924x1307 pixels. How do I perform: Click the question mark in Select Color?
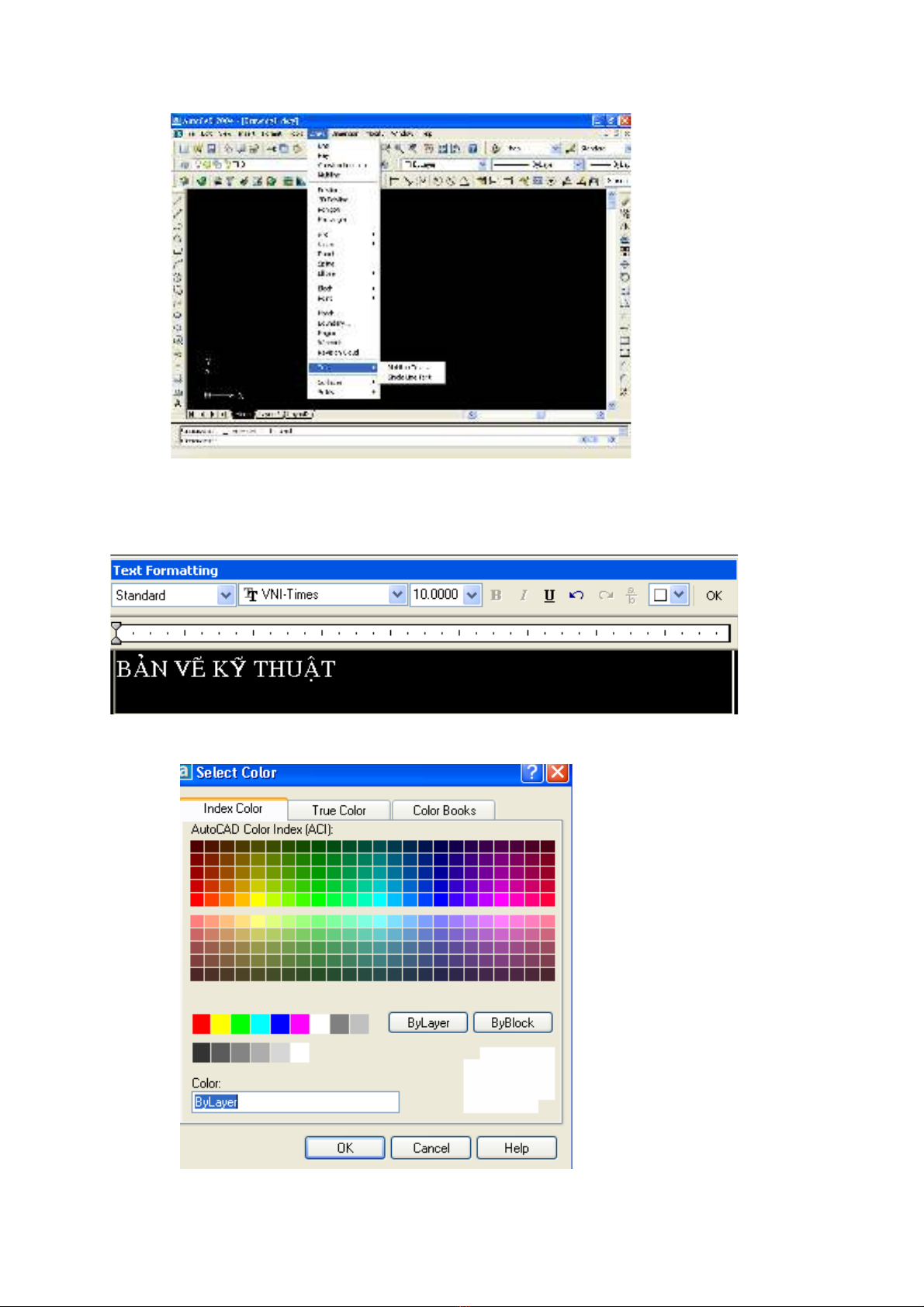[x=531, y=773]
